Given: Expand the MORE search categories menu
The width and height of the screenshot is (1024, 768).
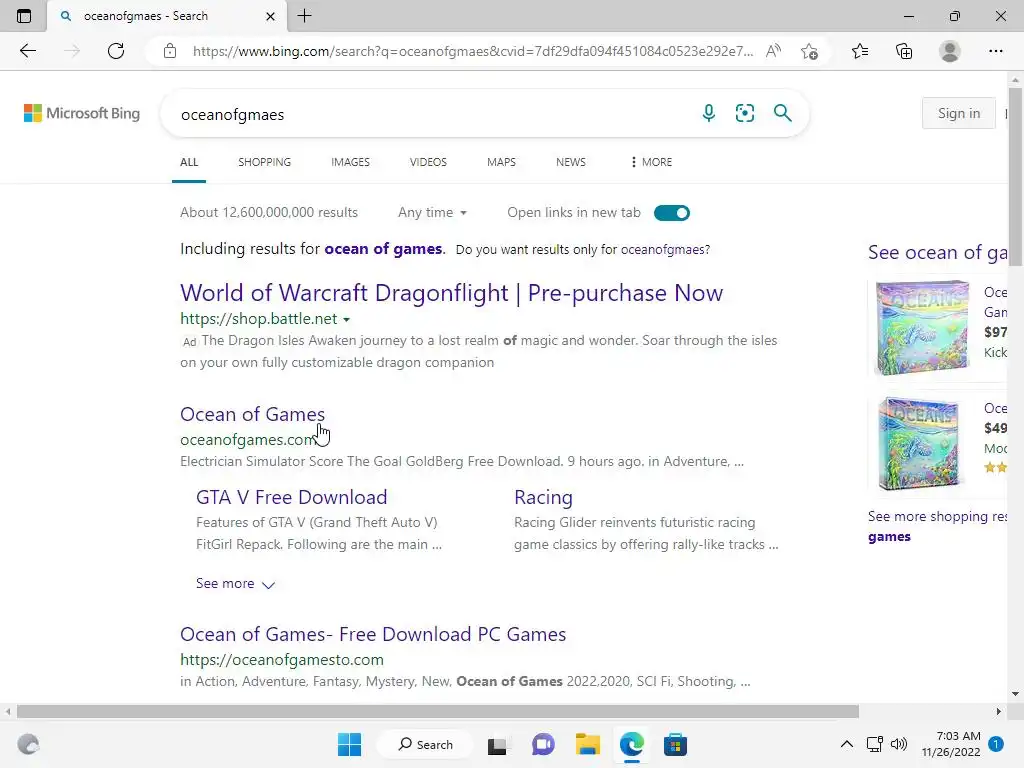Looking at the screenshot, I should coord(652,162).
